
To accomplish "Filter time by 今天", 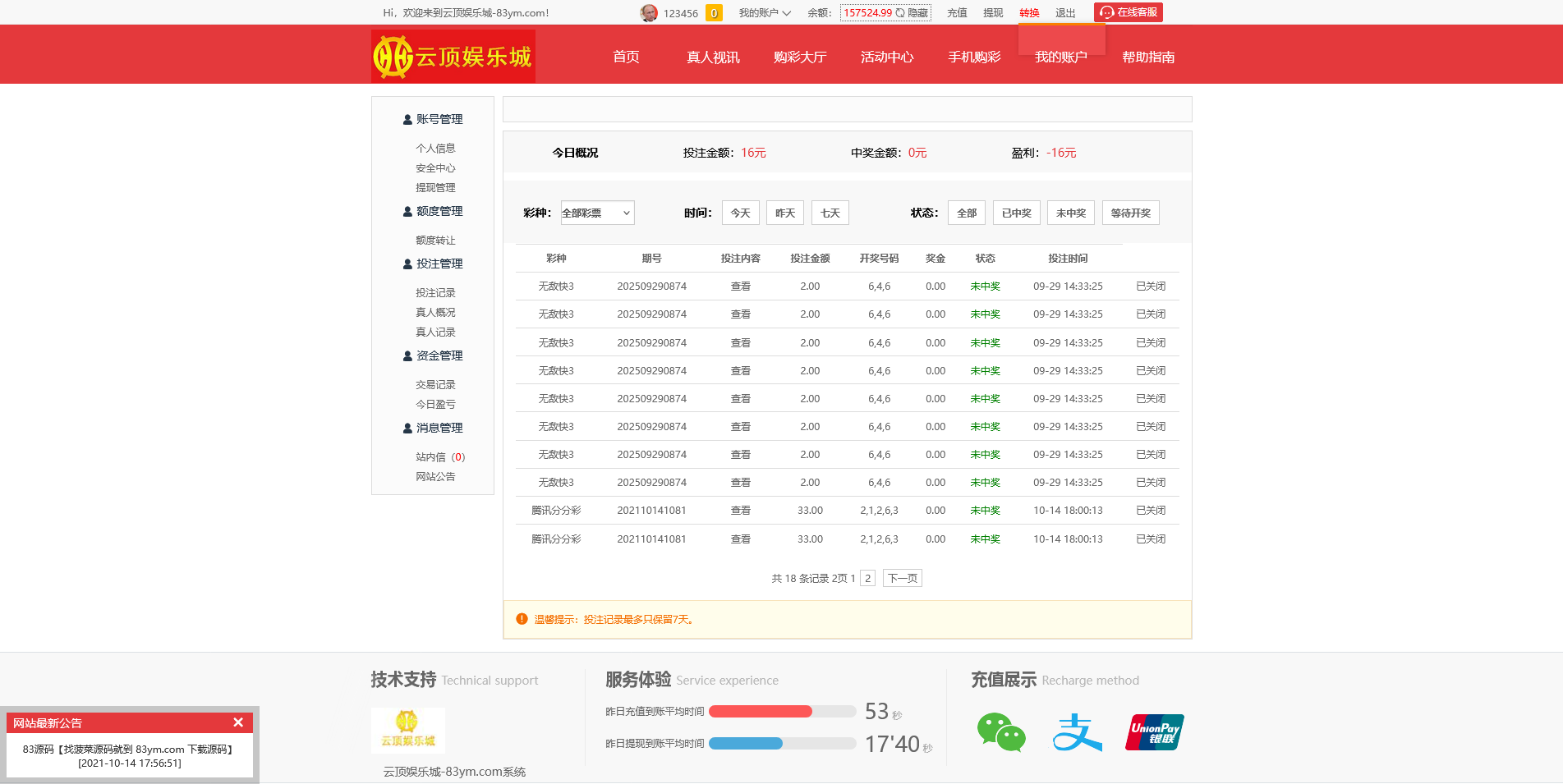I will pyautogui.click(x=741, y=213).
